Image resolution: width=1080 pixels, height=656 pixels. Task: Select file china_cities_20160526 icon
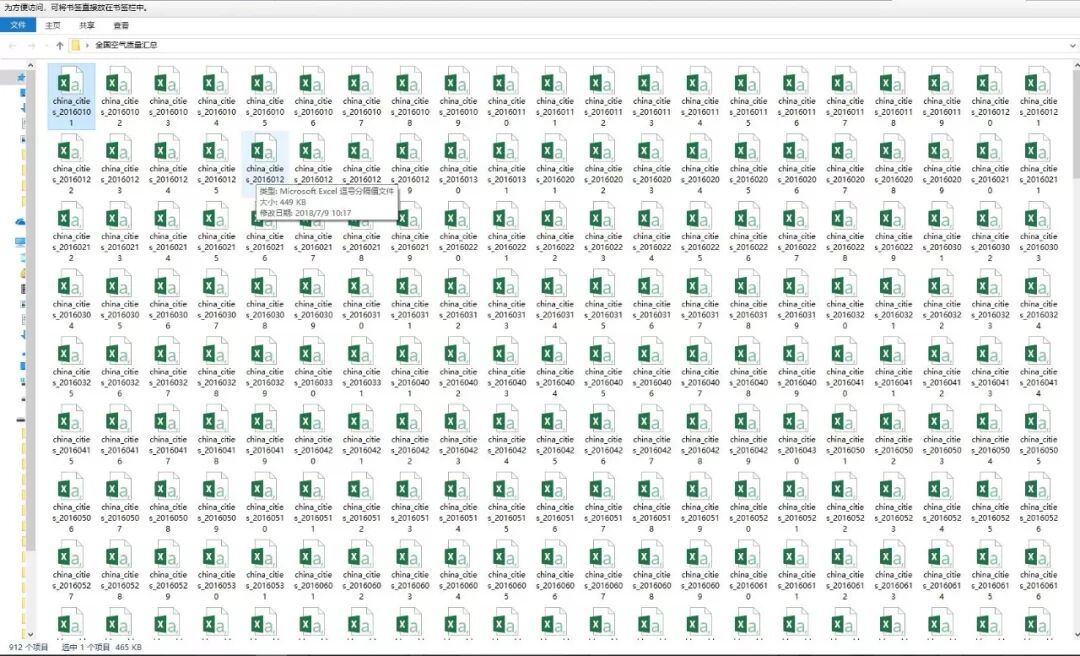1038,487
